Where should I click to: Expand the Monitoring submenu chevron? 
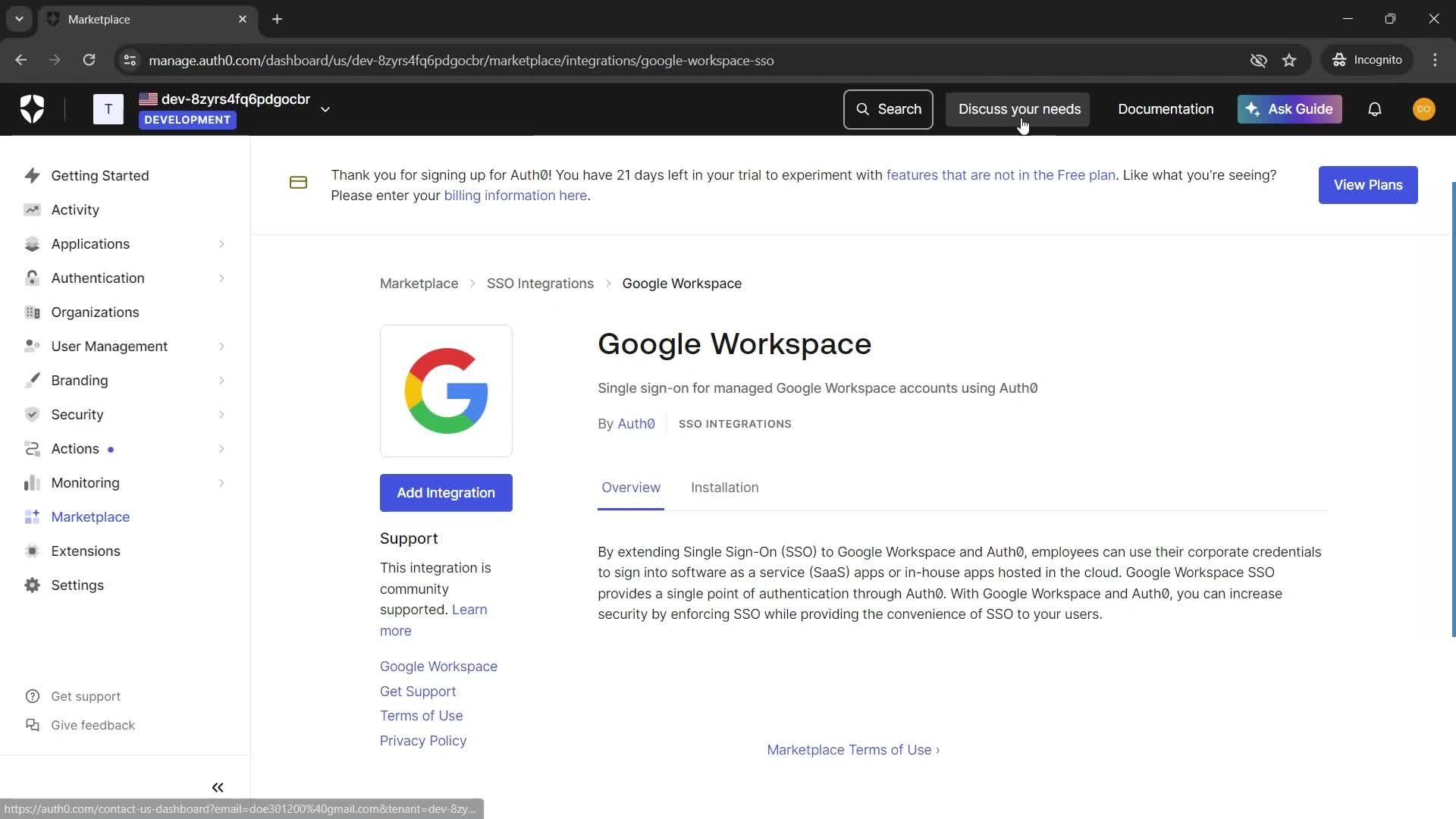click(x=221, y=483)
